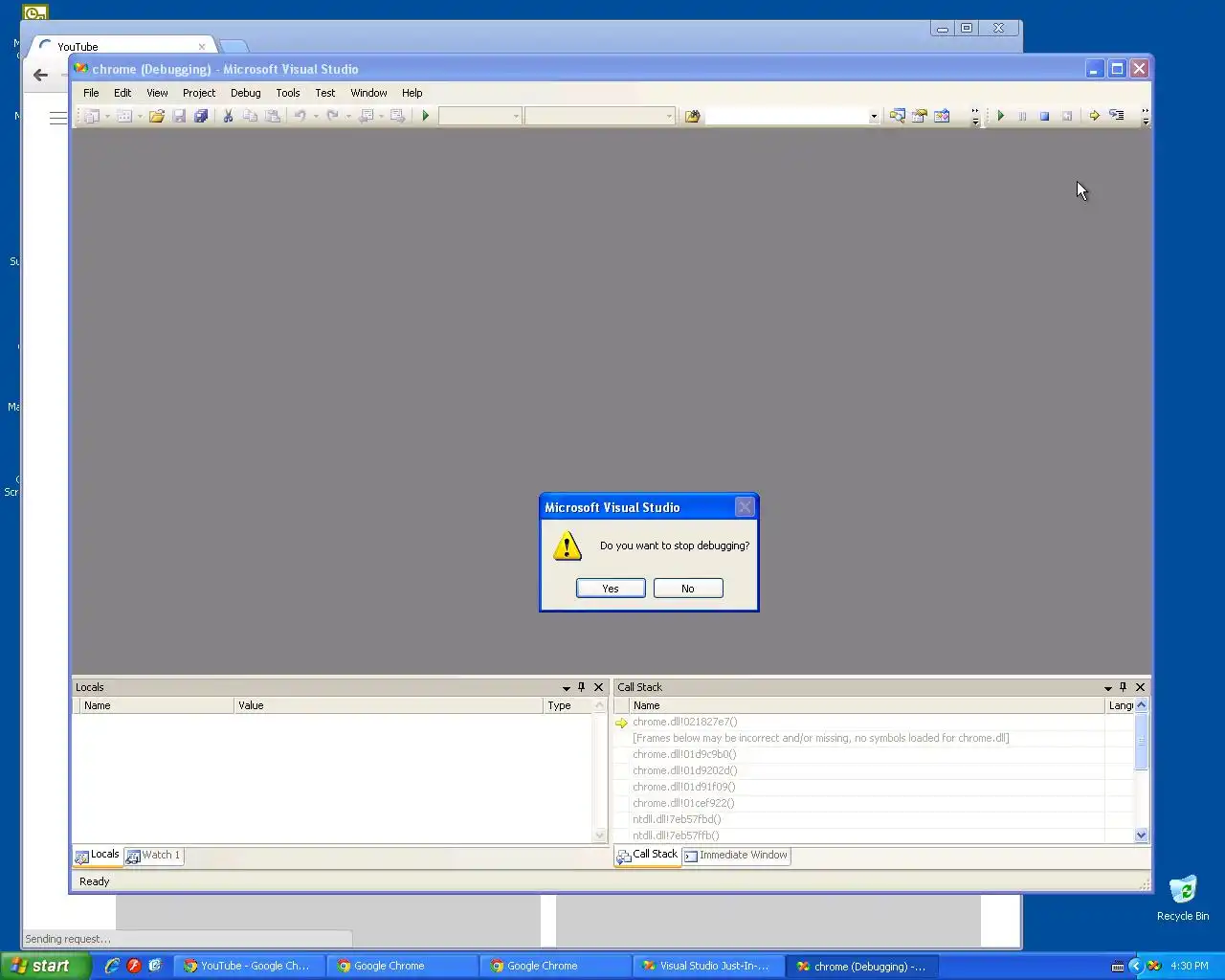Close the Locals panel

[x=599, y=687]
